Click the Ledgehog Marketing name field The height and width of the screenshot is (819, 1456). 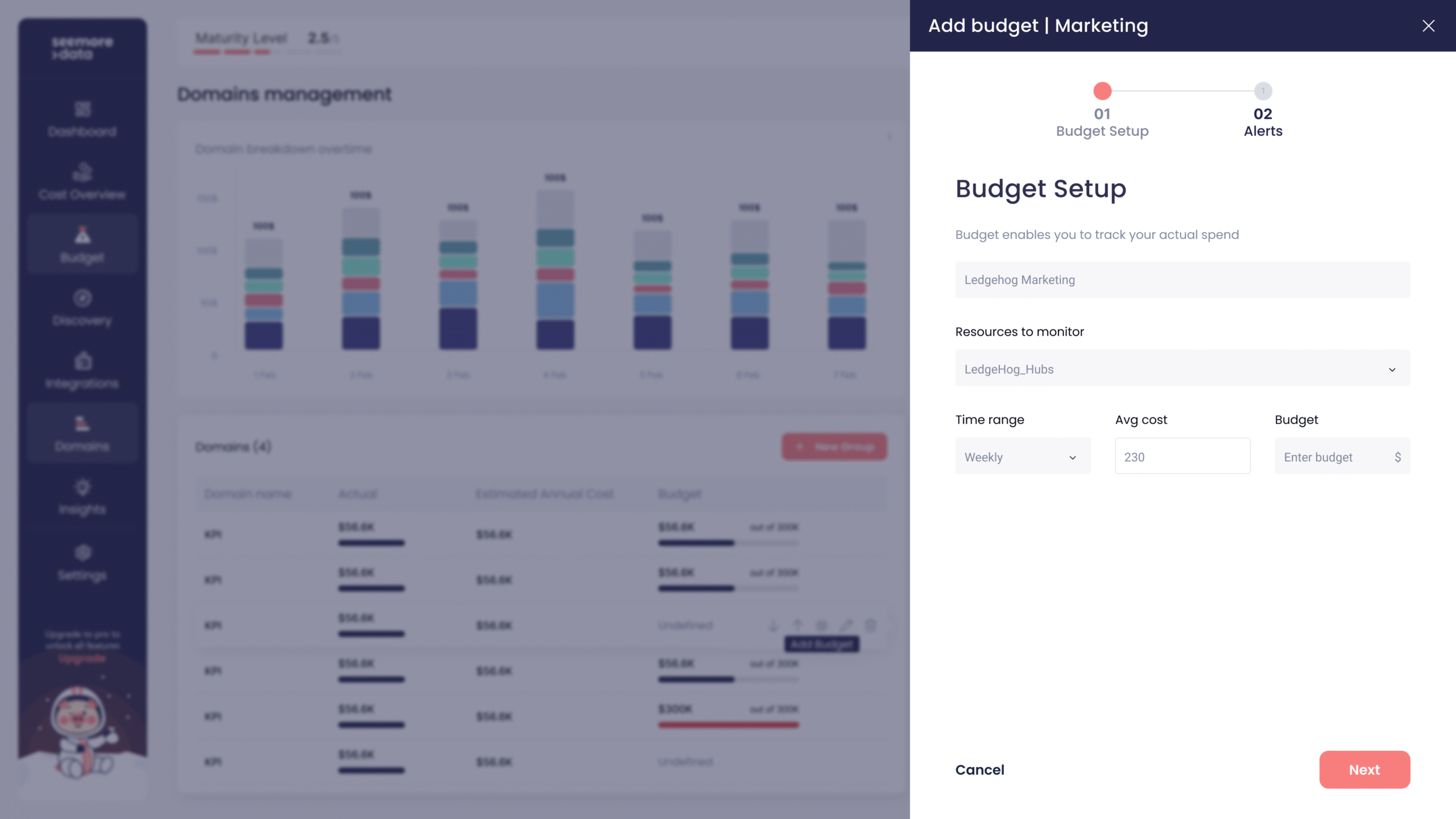(1182, 280)
